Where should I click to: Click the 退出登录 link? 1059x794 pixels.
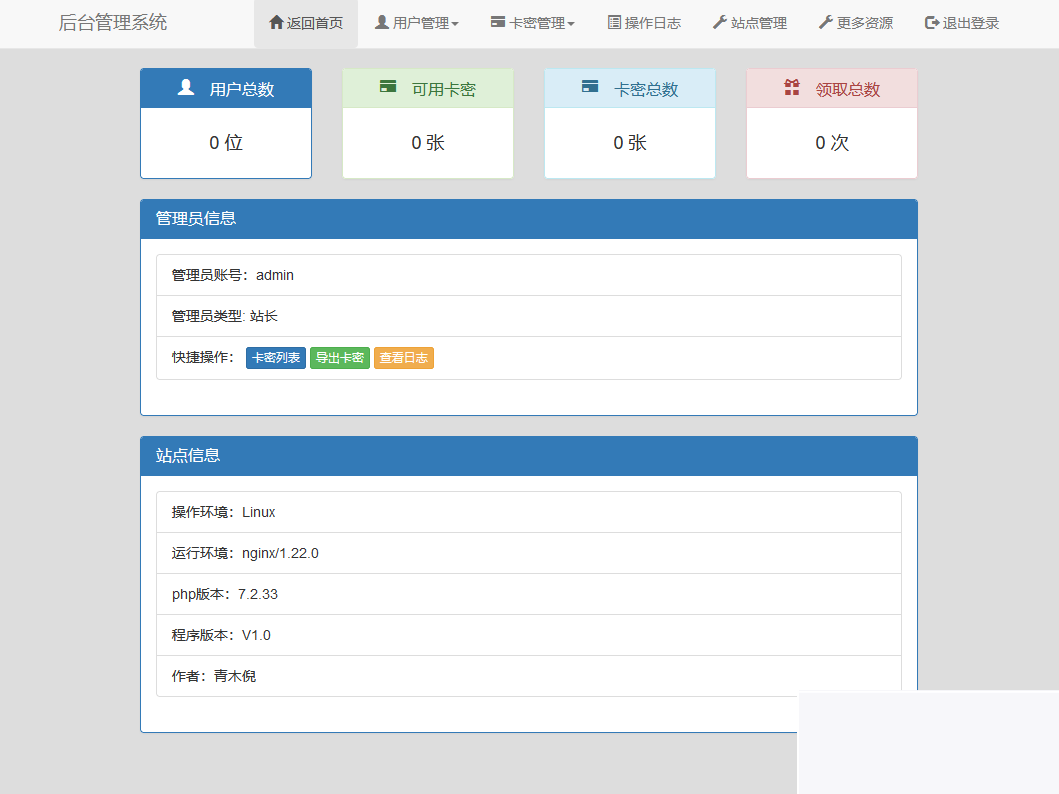point(960,23)
